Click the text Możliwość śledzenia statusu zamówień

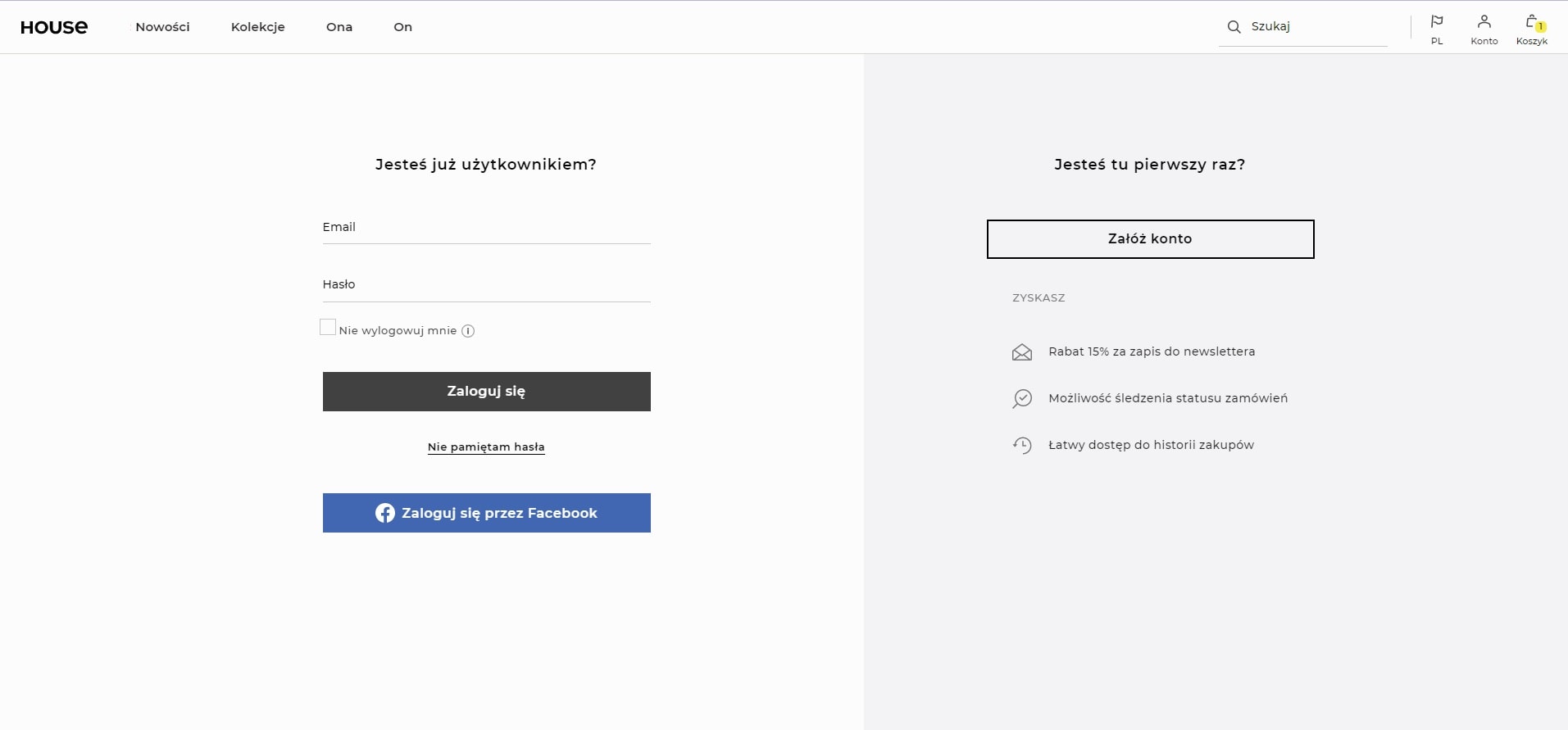click(1168, 398)
